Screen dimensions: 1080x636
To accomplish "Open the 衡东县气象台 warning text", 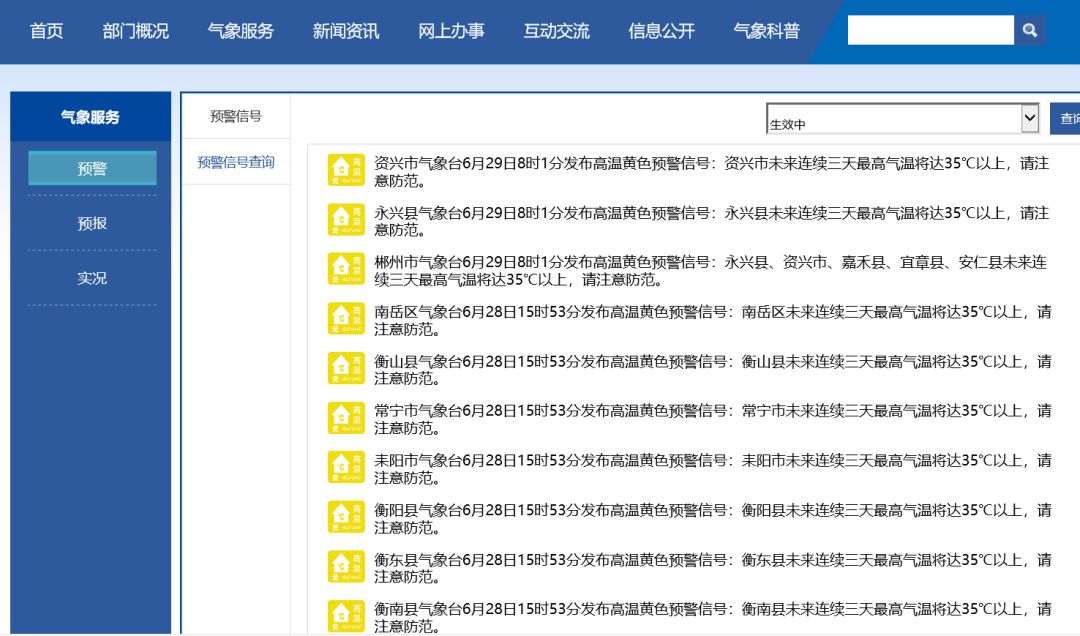I will [x=713, y=568].
